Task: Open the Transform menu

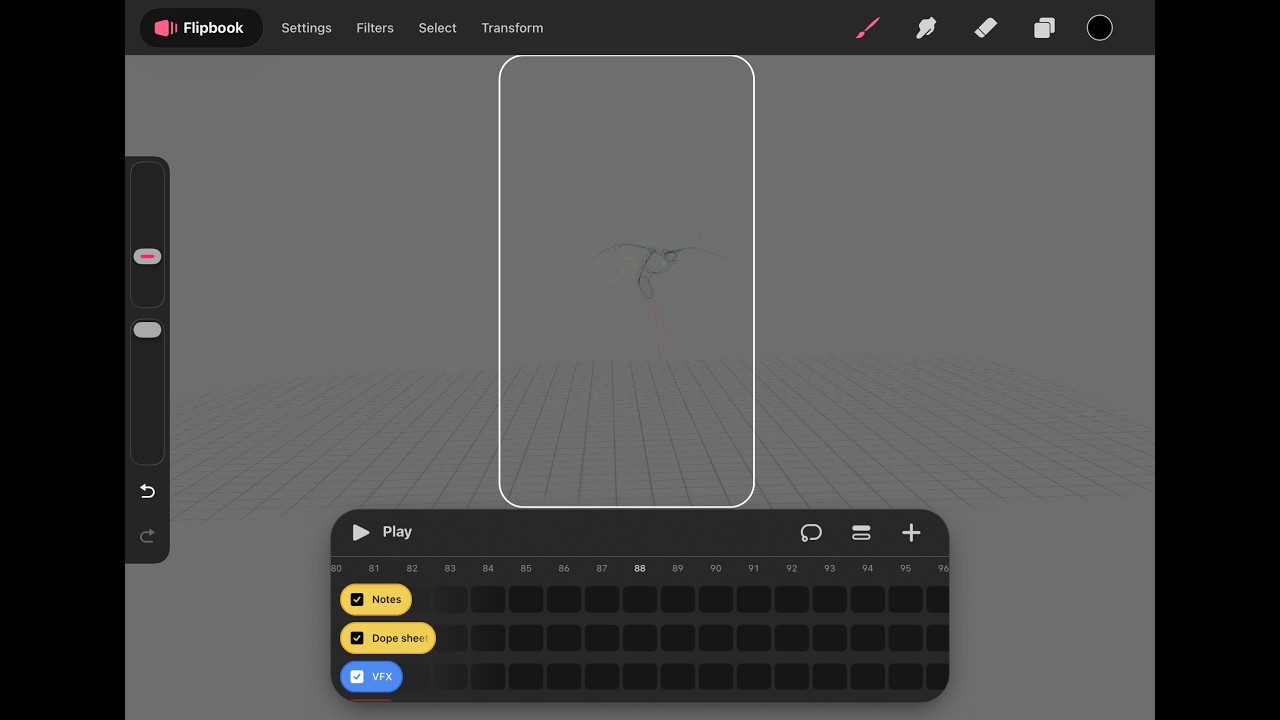Action: [512, 28]
